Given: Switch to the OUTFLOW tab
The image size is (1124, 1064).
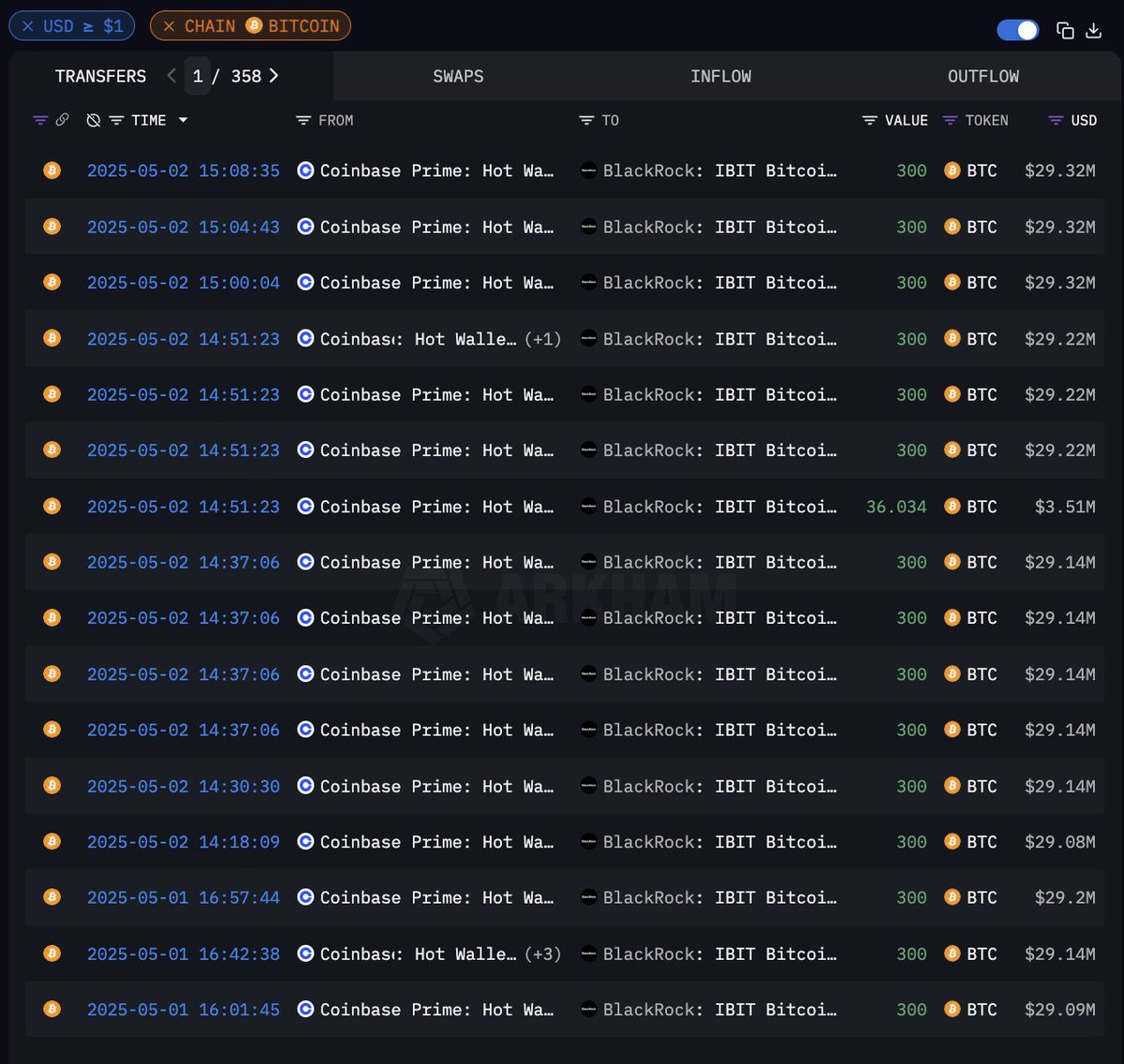Looking at the screenshot, I should coord(983,76).
